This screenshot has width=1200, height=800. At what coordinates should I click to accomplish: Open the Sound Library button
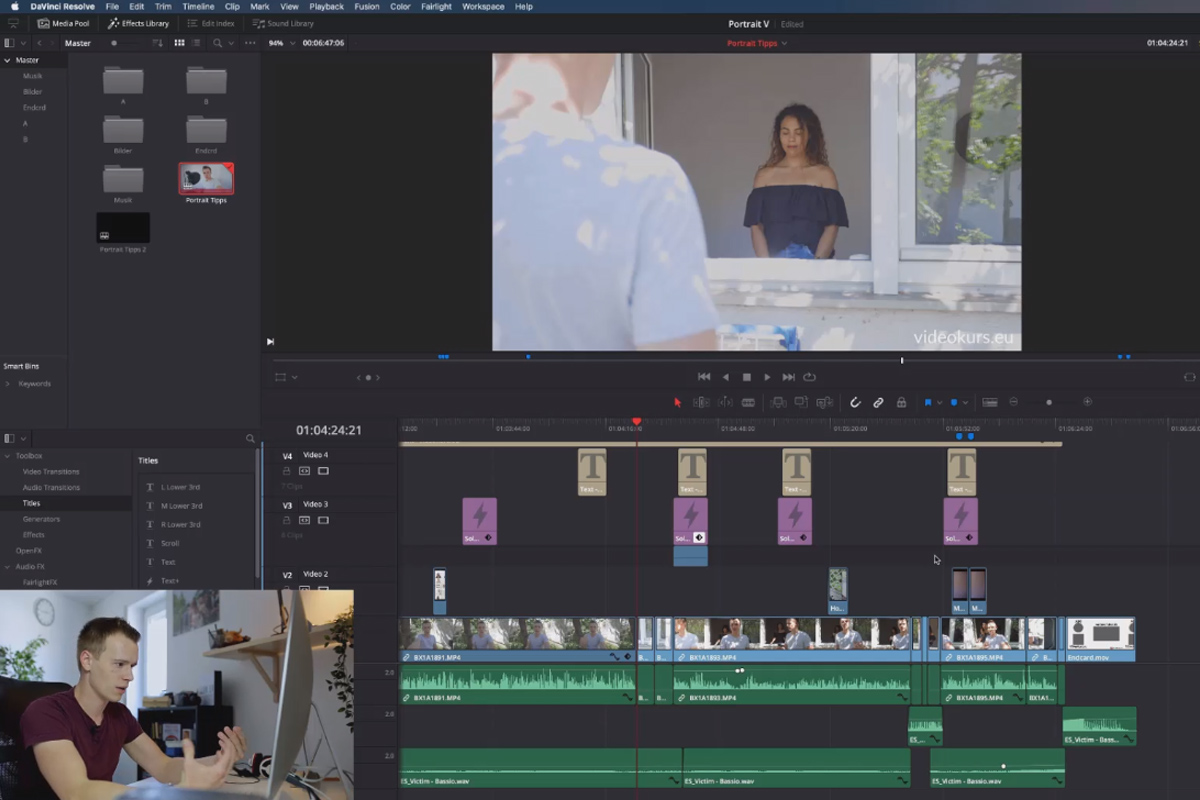pos(282,23)
